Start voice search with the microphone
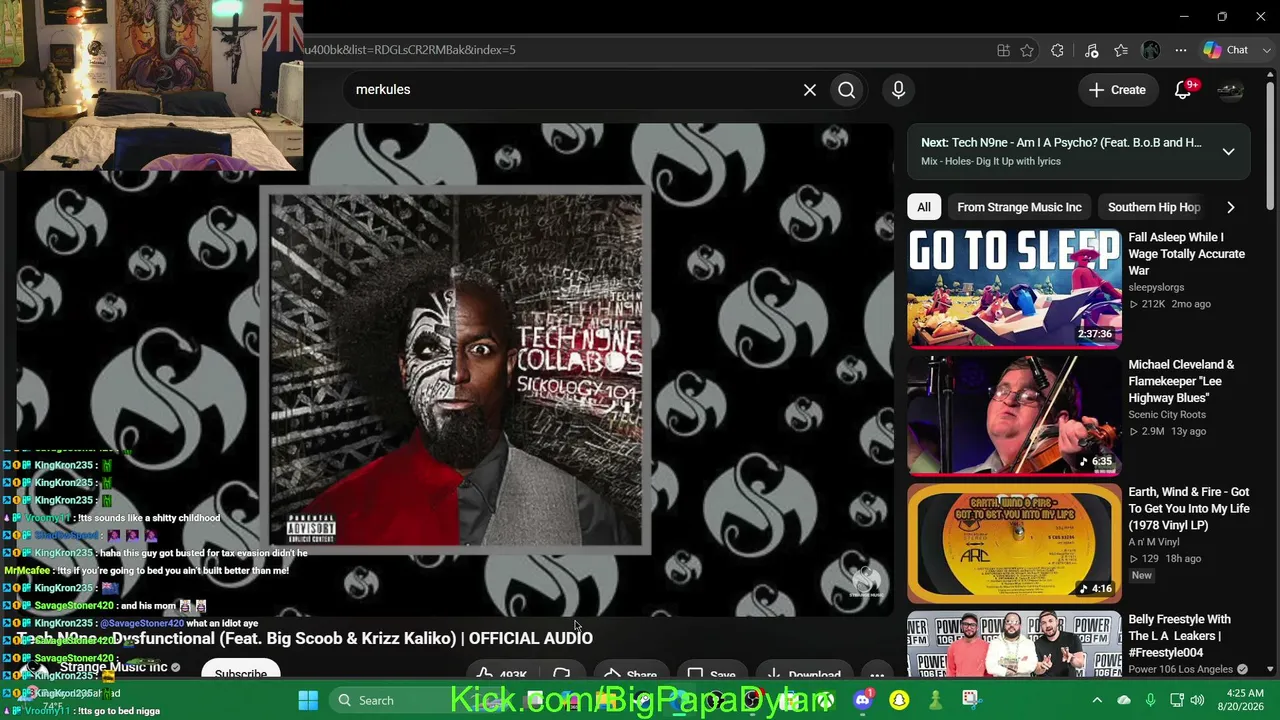1280x720 pixels. [x=898, y=90]
